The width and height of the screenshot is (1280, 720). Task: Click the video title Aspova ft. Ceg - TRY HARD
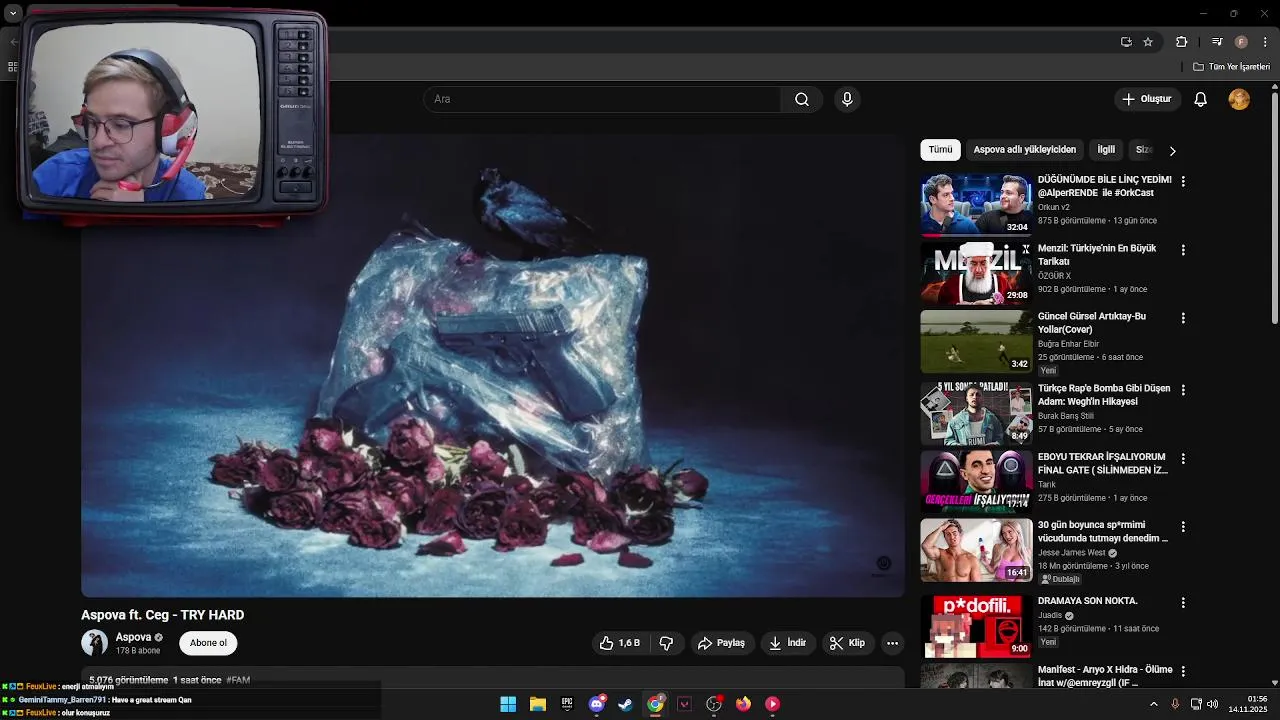pos(163,615)
